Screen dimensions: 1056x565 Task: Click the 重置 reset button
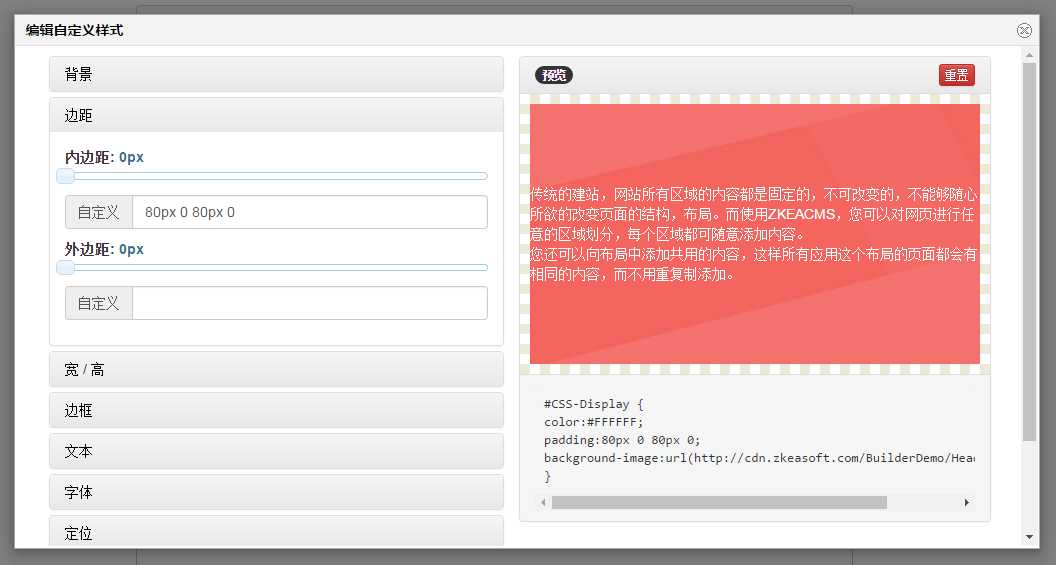coord(956,75)
